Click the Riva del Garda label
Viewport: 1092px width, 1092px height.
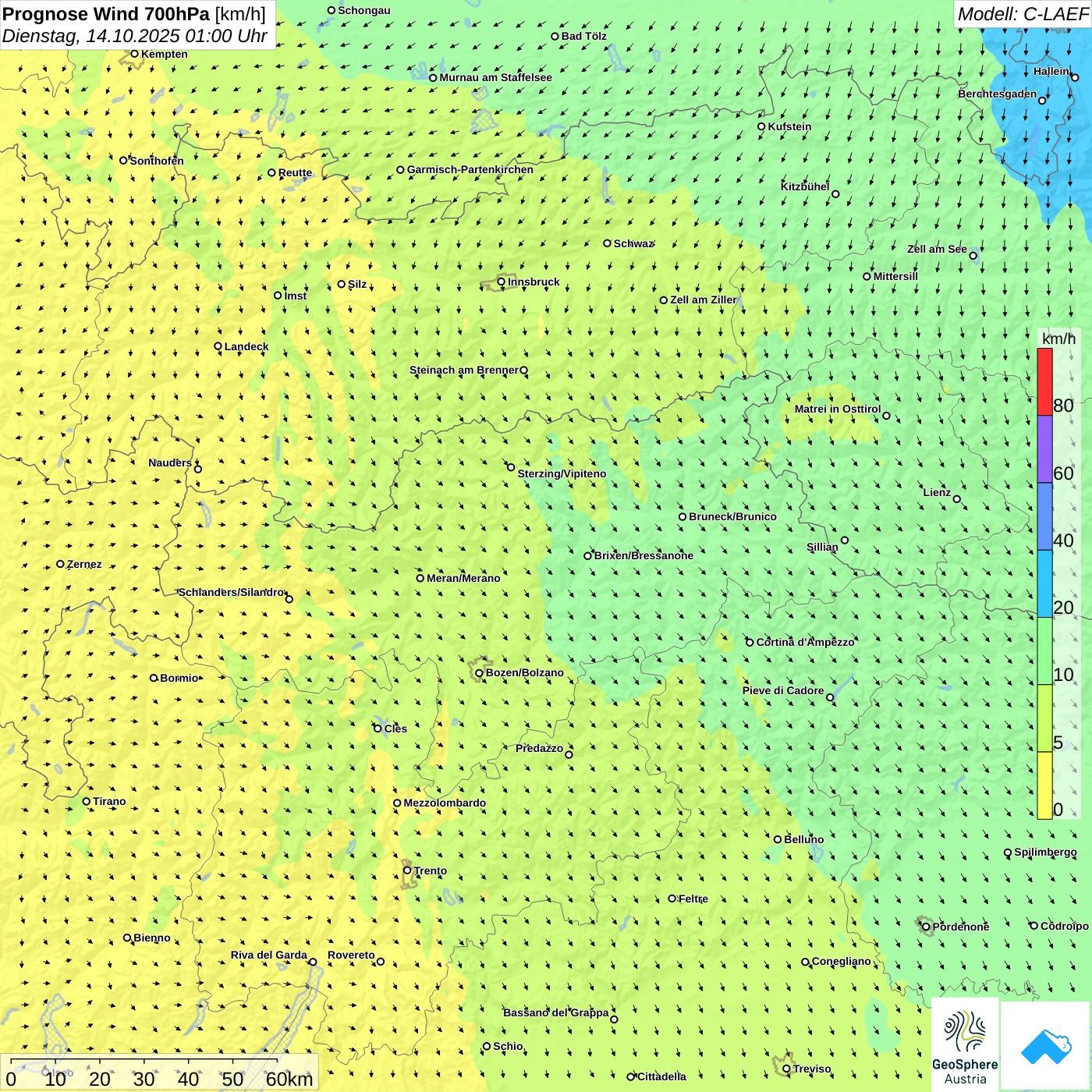[x=268, y=955]
